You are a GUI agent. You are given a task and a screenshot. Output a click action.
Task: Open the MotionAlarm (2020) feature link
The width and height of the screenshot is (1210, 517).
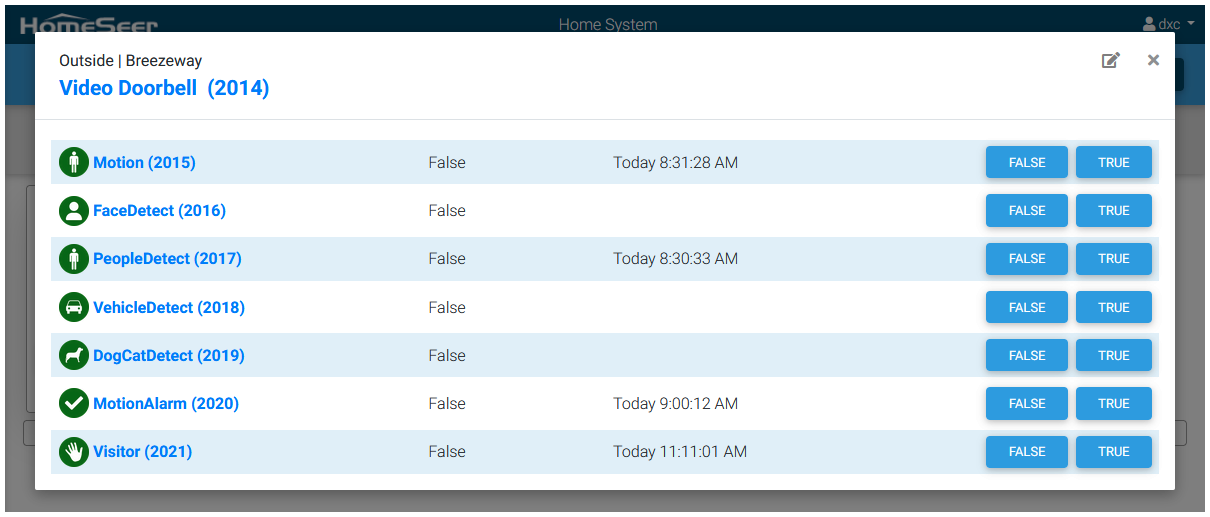[165, 404]
